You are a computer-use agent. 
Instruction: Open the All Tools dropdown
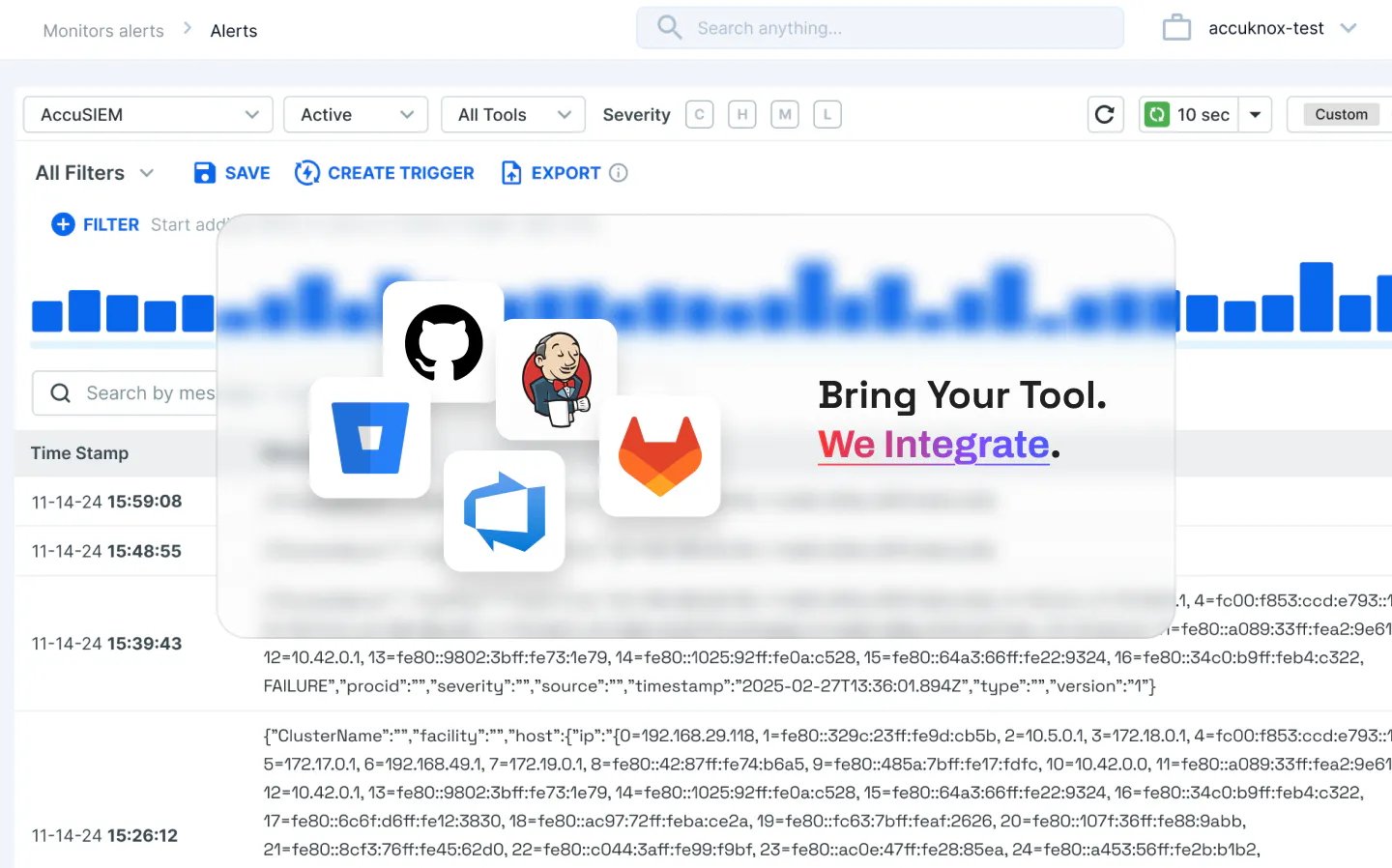tap(513, 114)
